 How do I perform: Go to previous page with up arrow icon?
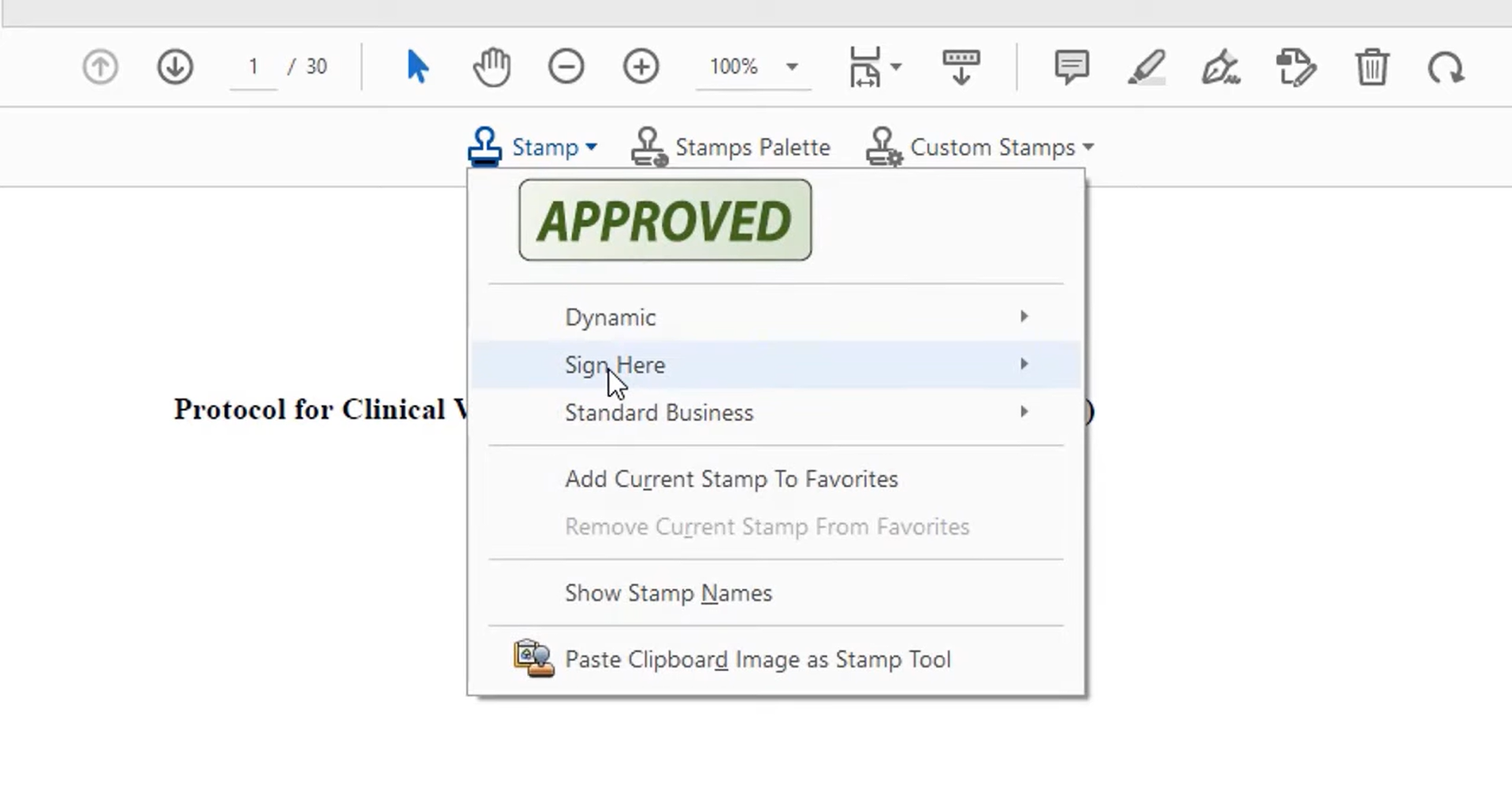(x=100, y=67)
